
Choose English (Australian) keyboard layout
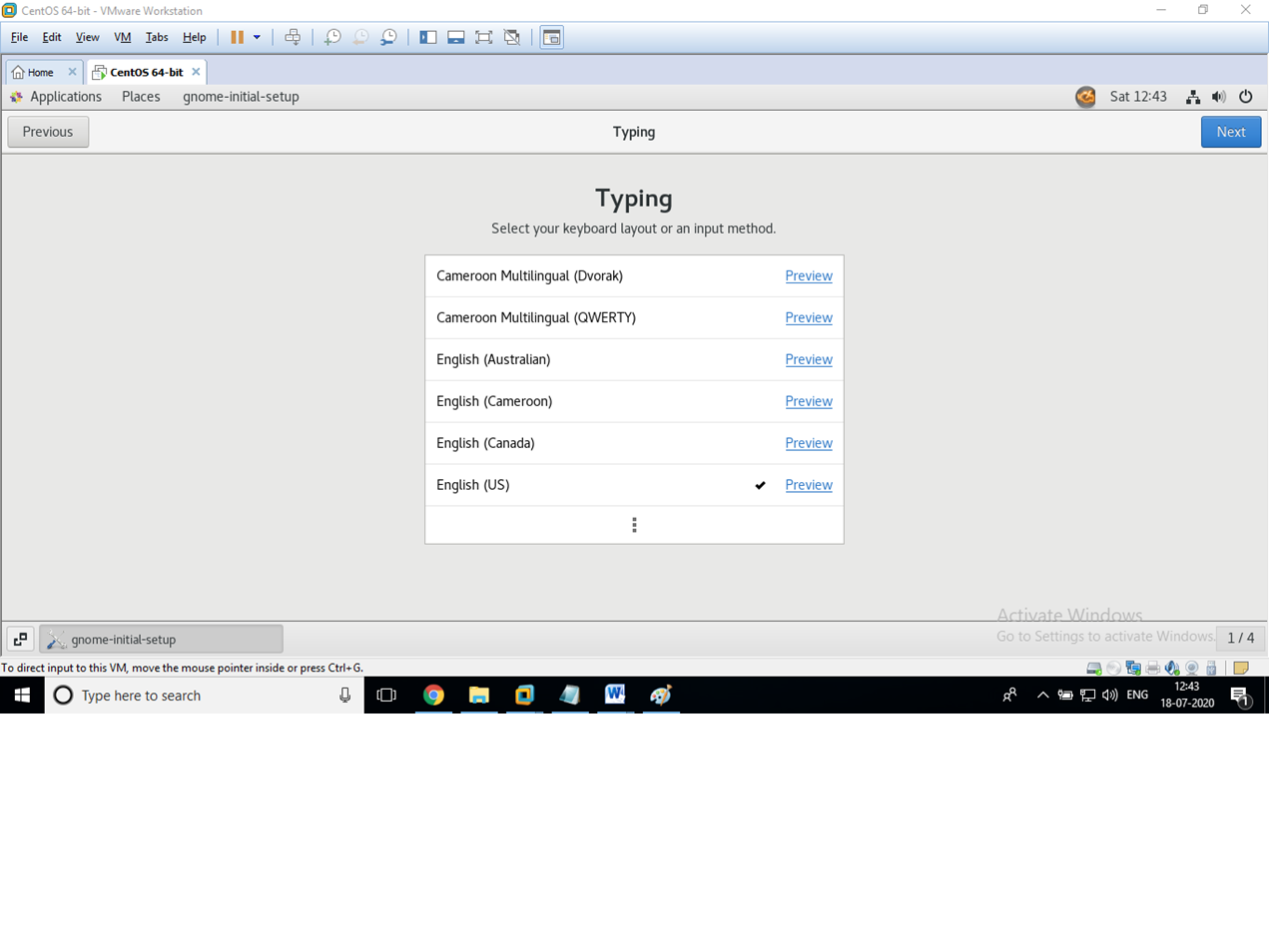coord(634,360)
